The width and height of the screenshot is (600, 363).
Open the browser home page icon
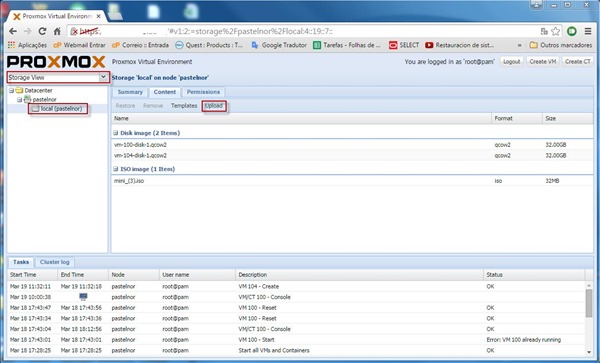(x=57, y=31)
